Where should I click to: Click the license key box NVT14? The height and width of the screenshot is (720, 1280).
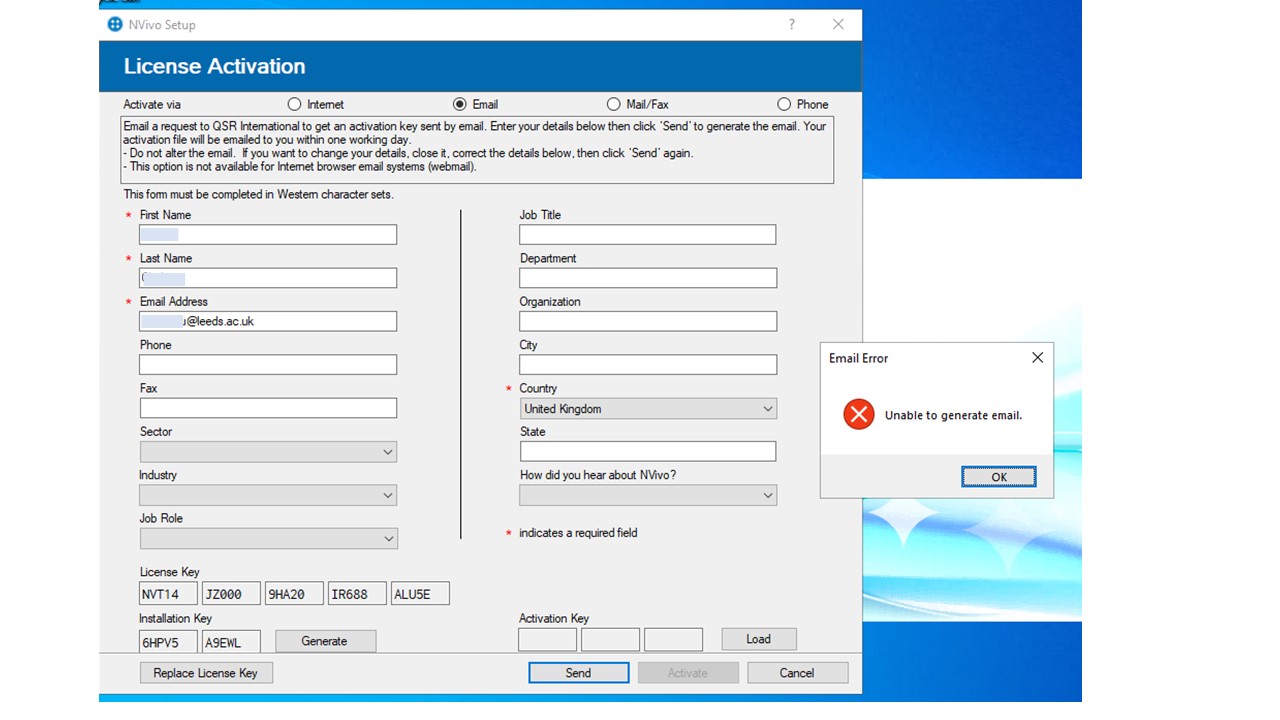168,594
